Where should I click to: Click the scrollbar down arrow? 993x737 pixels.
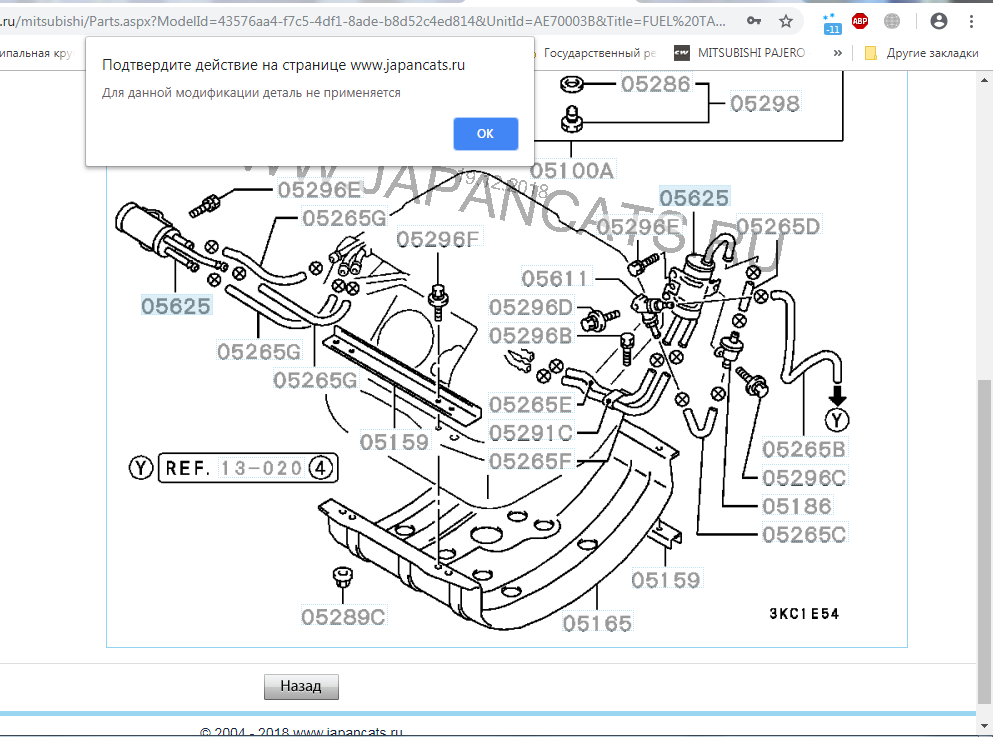[984, 726]
